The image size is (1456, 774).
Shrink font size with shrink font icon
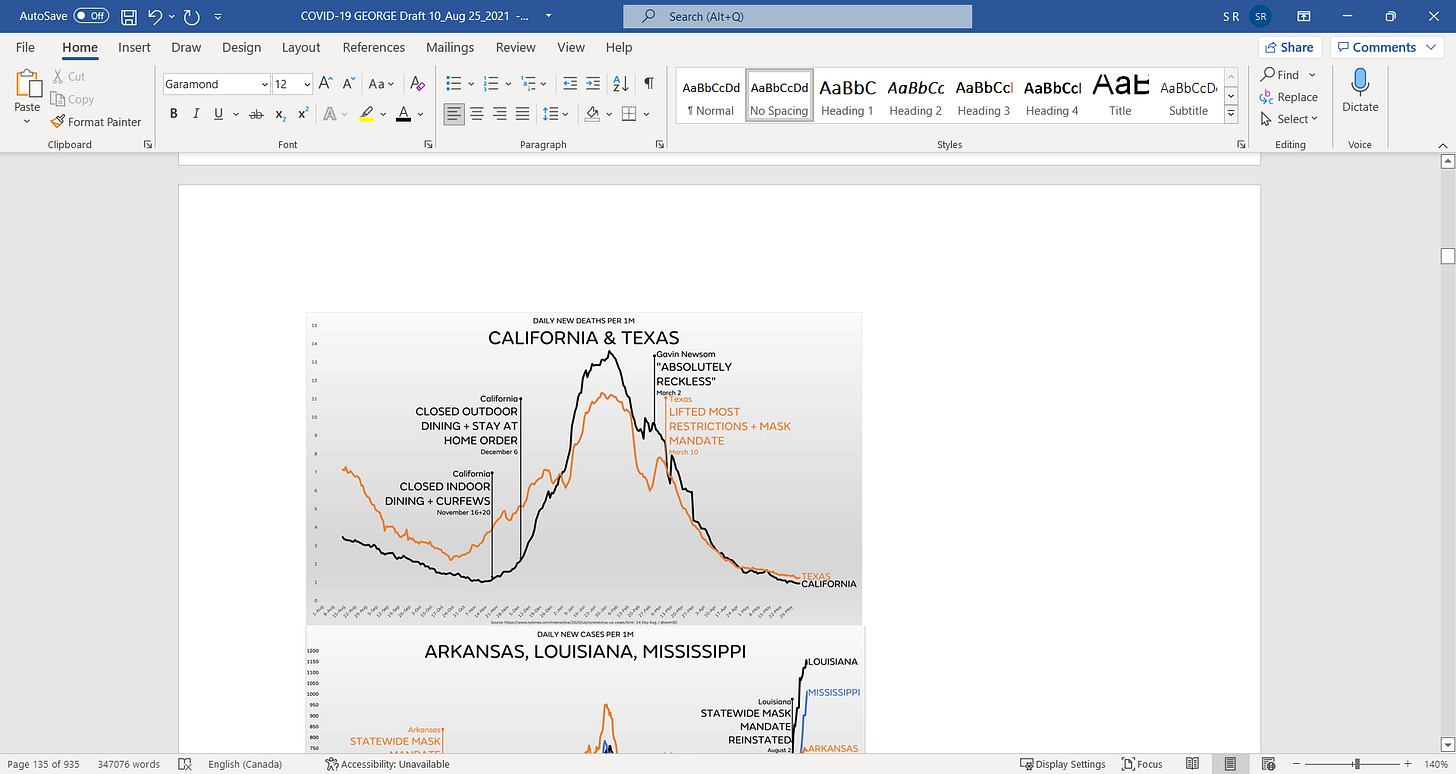pyautogui.click(x=349, y=84)
